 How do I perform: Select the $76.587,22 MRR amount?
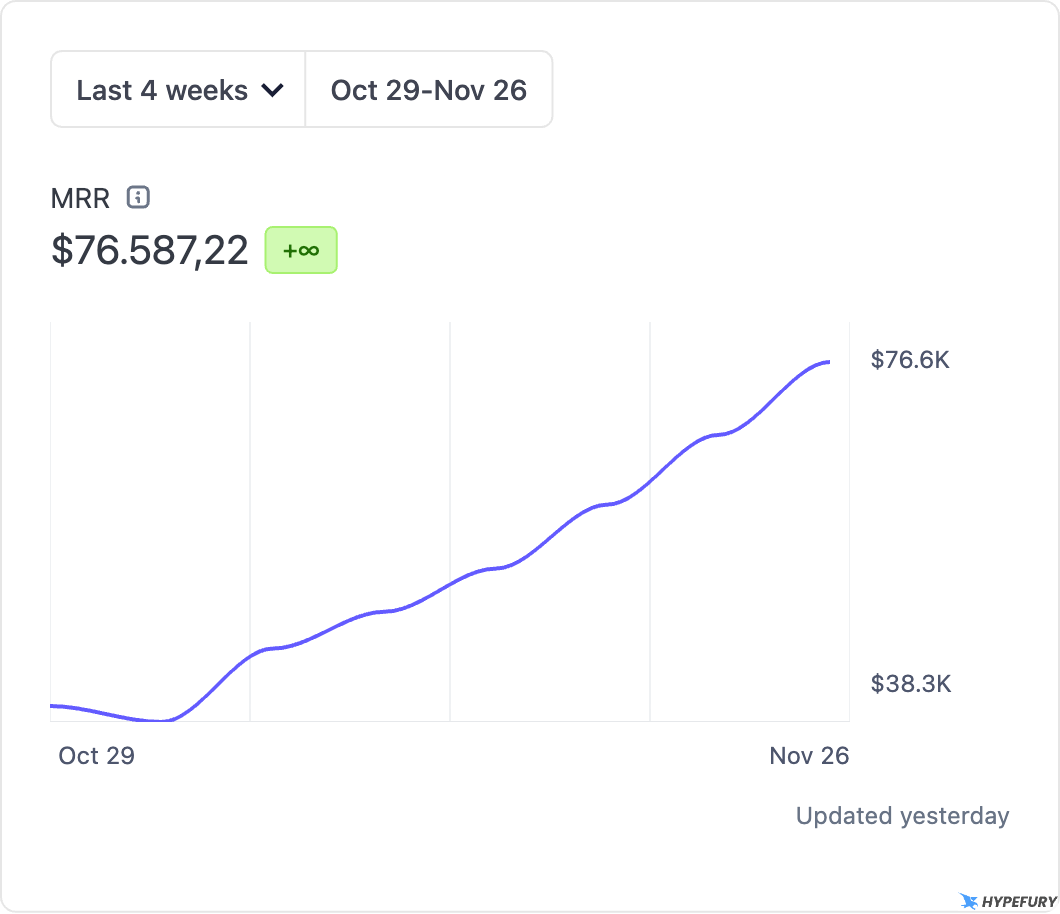click(x=150, y=250)
